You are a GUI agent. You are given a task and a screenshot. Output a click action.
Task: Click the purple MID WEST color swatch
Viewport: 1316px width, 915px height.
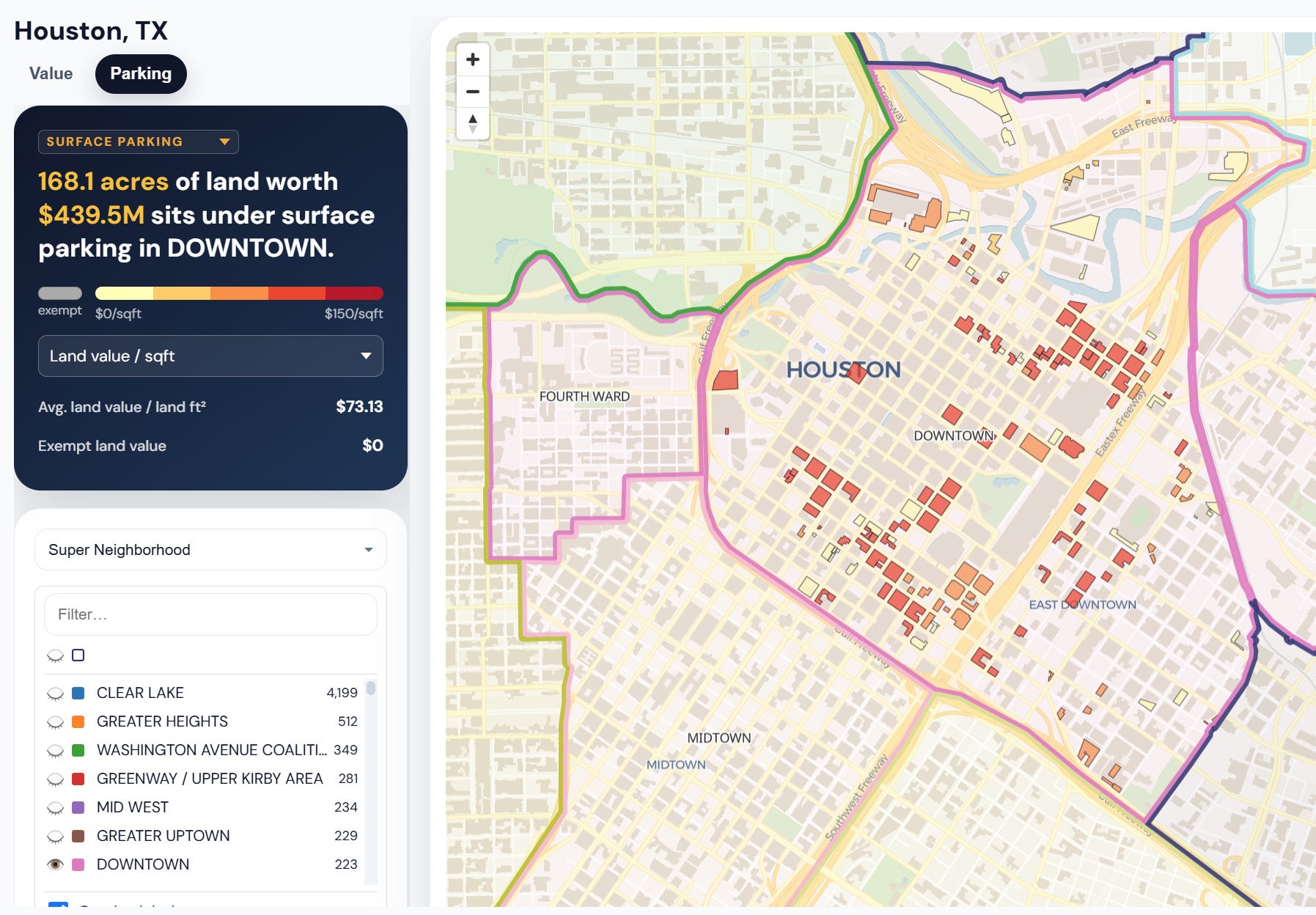coord(78,807)
